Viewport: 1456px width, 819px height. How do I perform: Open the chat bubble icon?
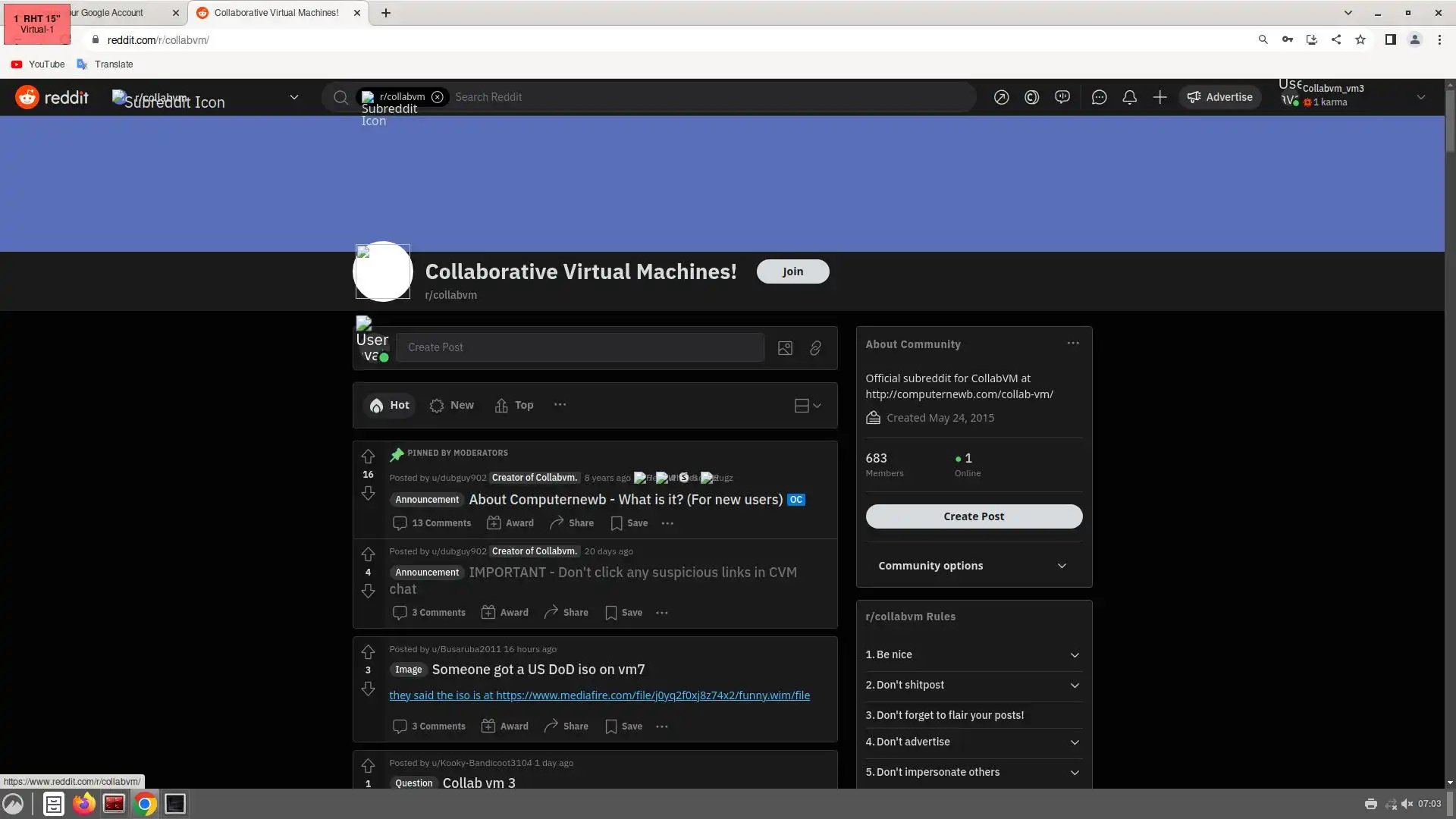point(1099,97)
